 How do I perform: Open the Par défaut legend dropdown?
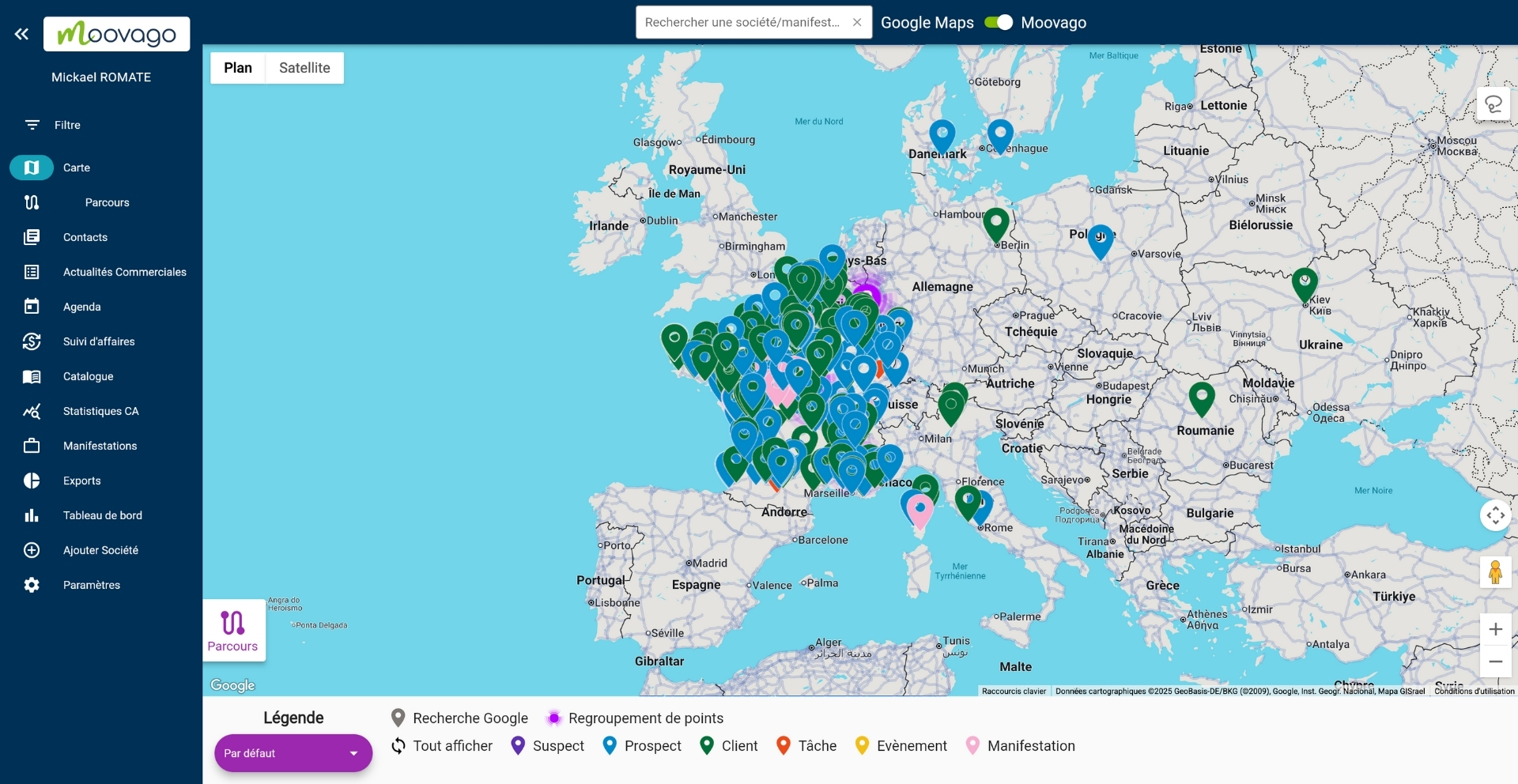293,753
